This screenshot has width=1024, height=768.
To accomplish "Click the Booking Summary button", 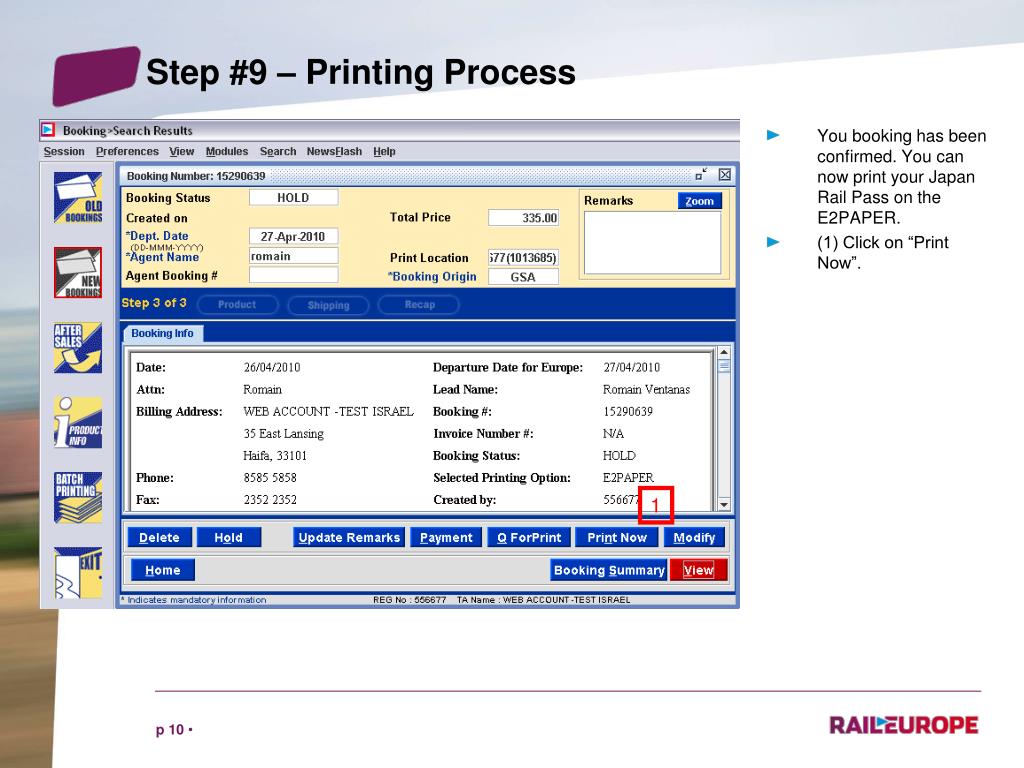I will point(609,570).
